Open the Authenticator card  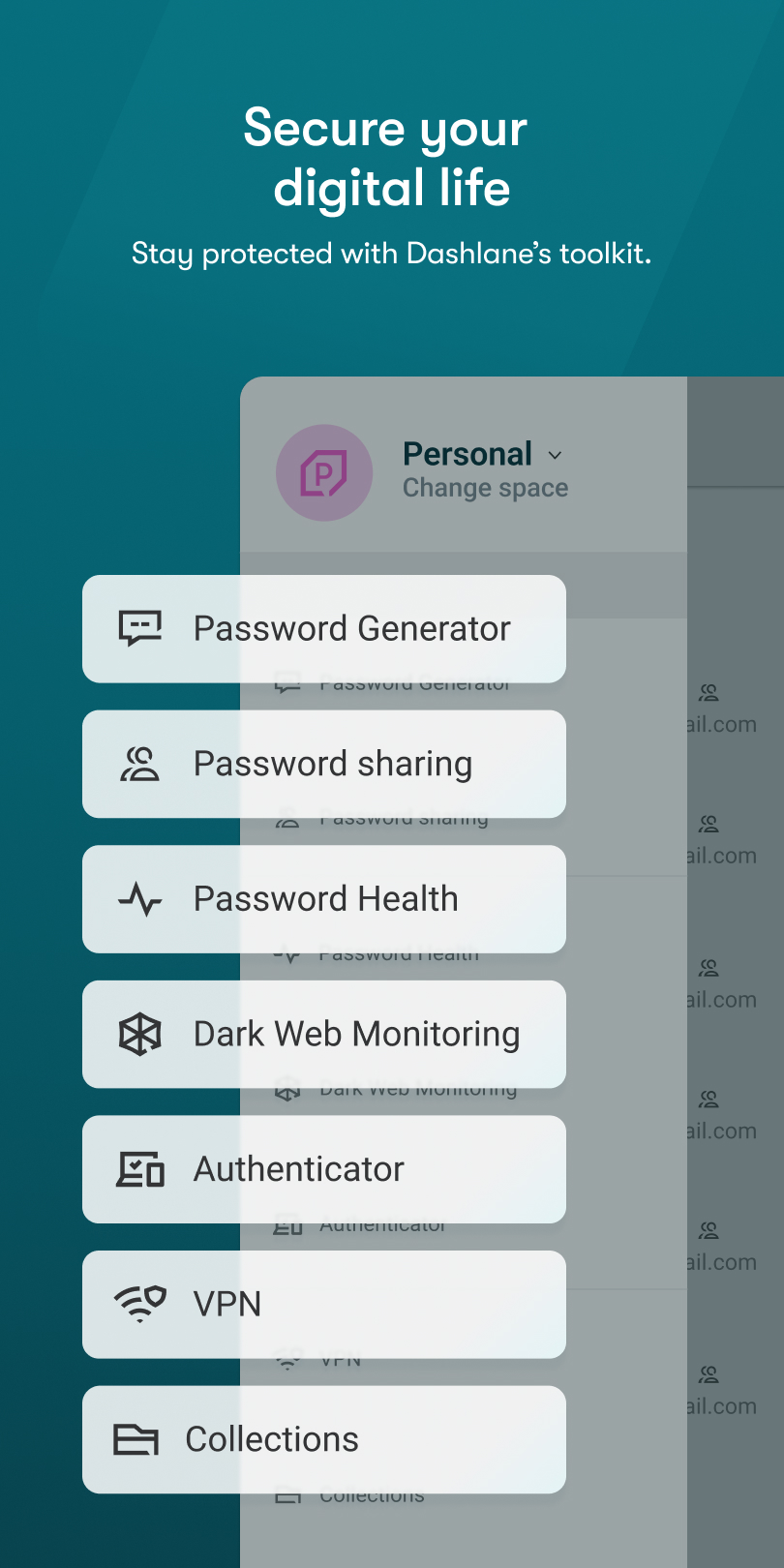[324, 1169]
